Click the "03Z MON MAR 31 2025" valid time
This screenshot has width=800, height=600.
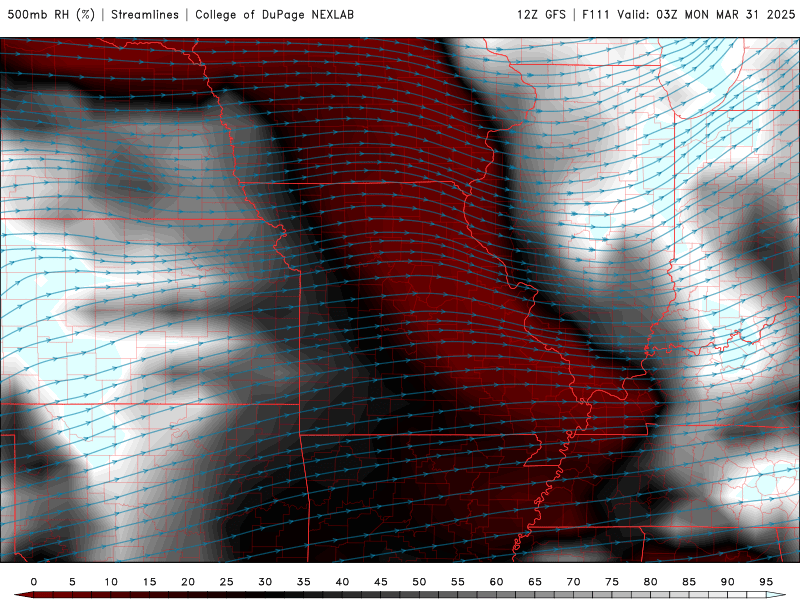(726, 15)
